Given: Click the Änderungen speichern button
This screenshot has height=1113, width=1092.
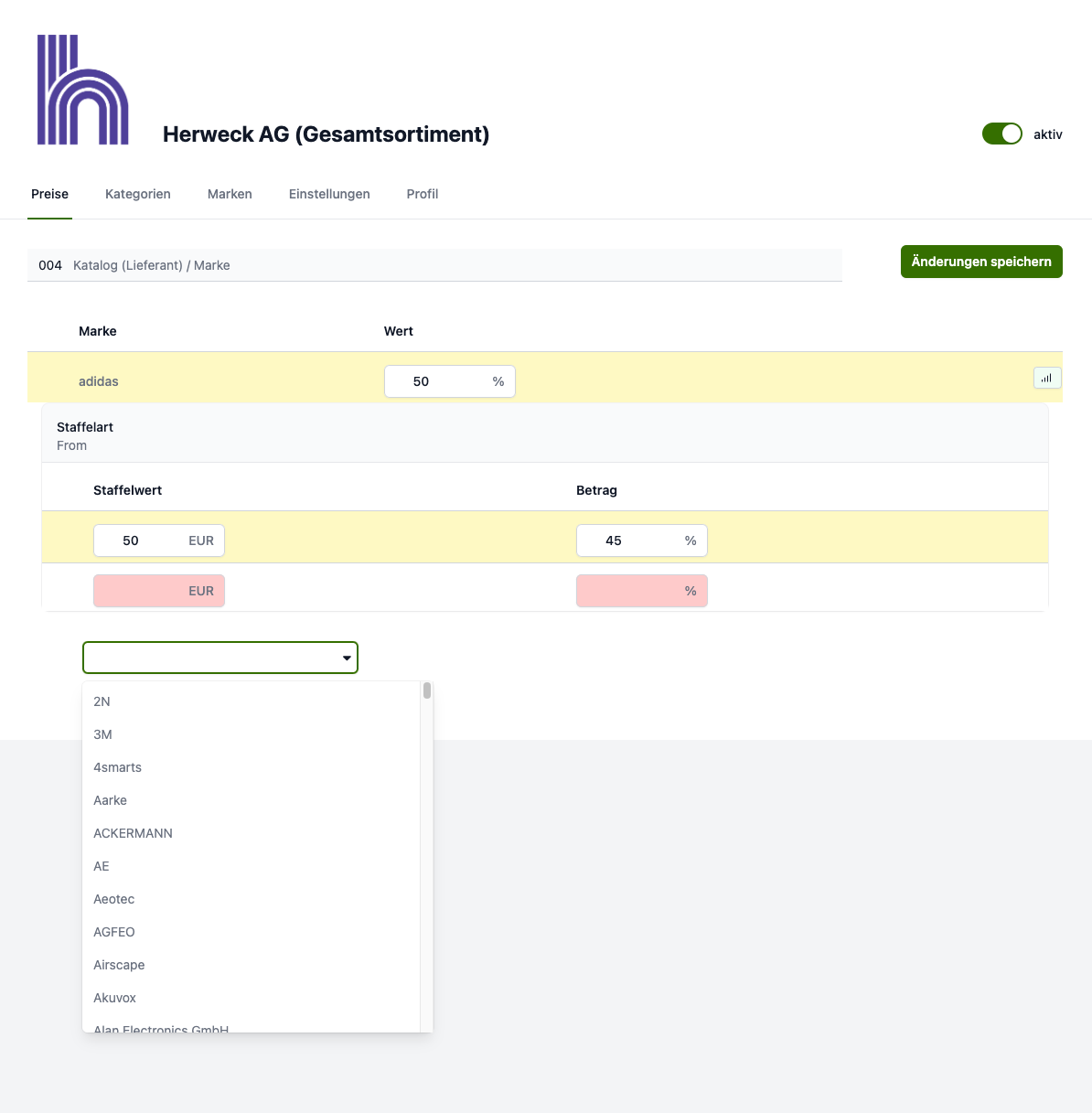Looking at the screenshot, I should [981, 262].
